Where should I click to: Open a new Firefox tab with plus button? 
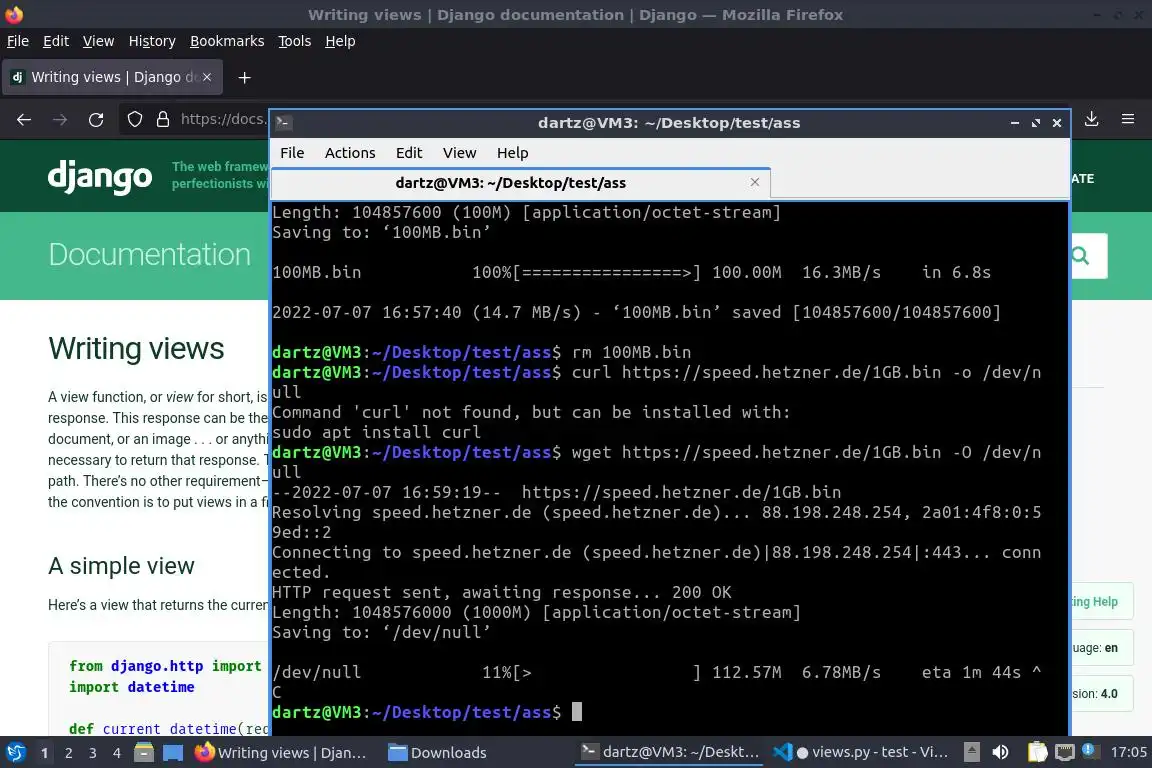point(245,78)
